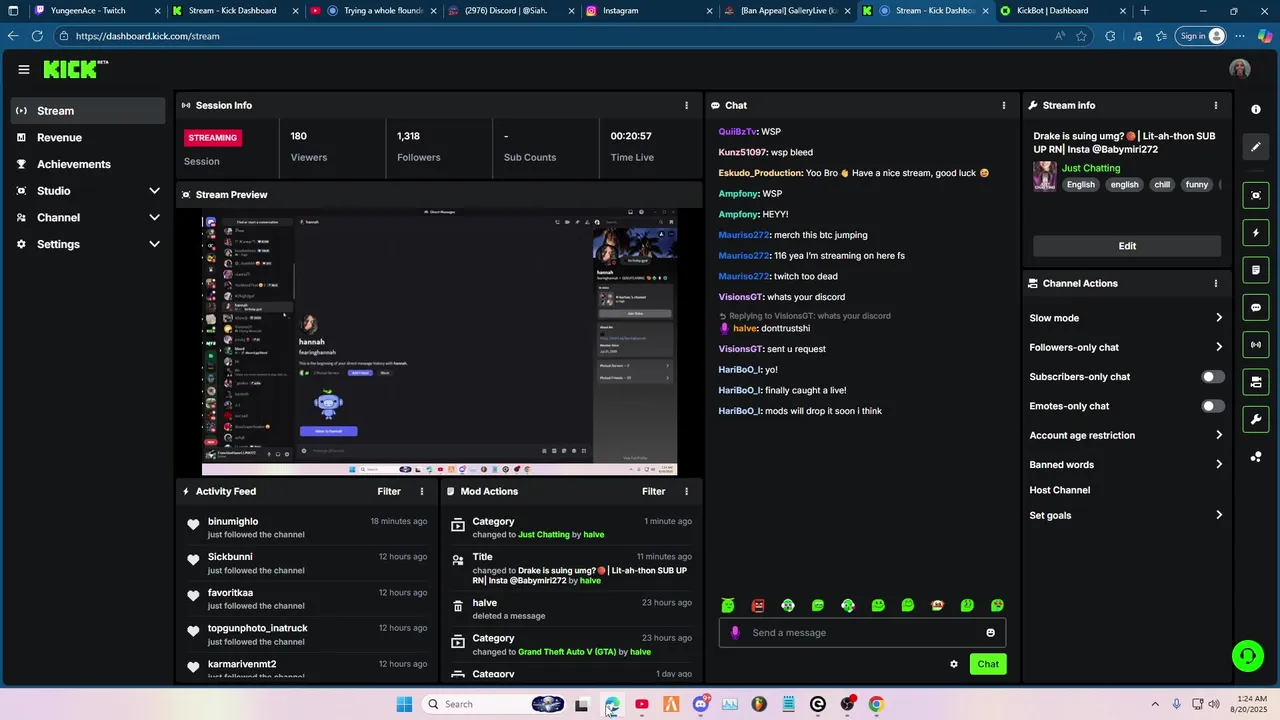
Task: Open the green support chat bubble
Action: click(x=1247, y=656)
